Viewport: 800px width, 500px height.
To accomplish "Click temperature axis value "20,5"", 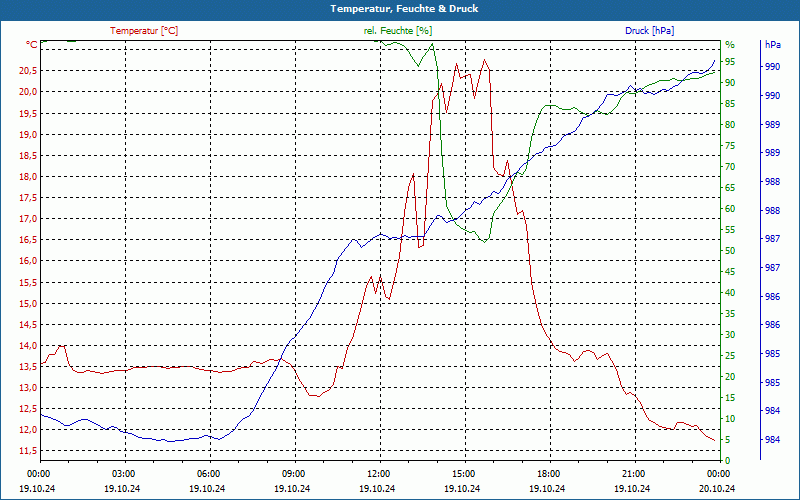I will coord(28,71).
